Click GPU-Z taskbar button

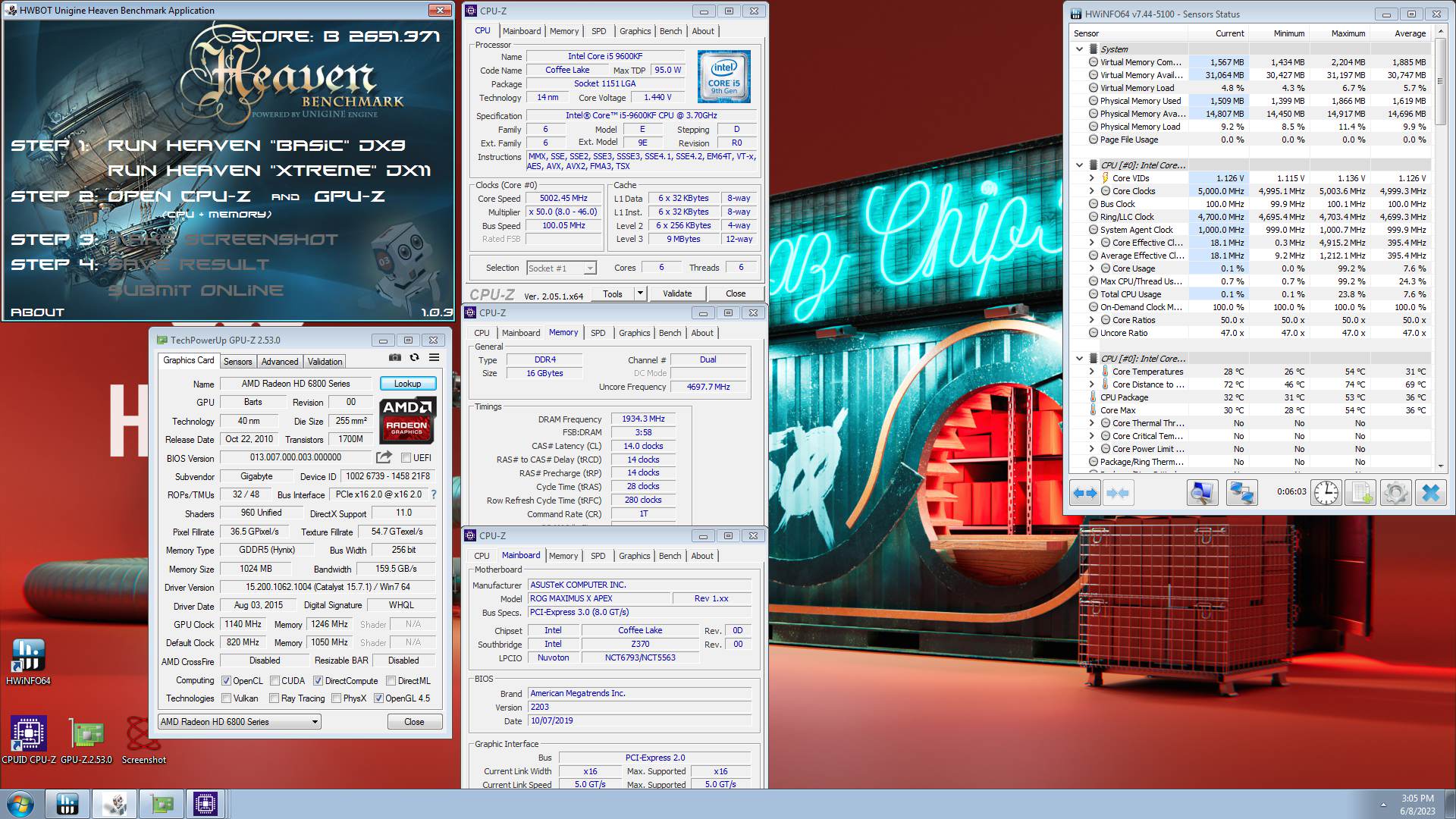(161, 804)
